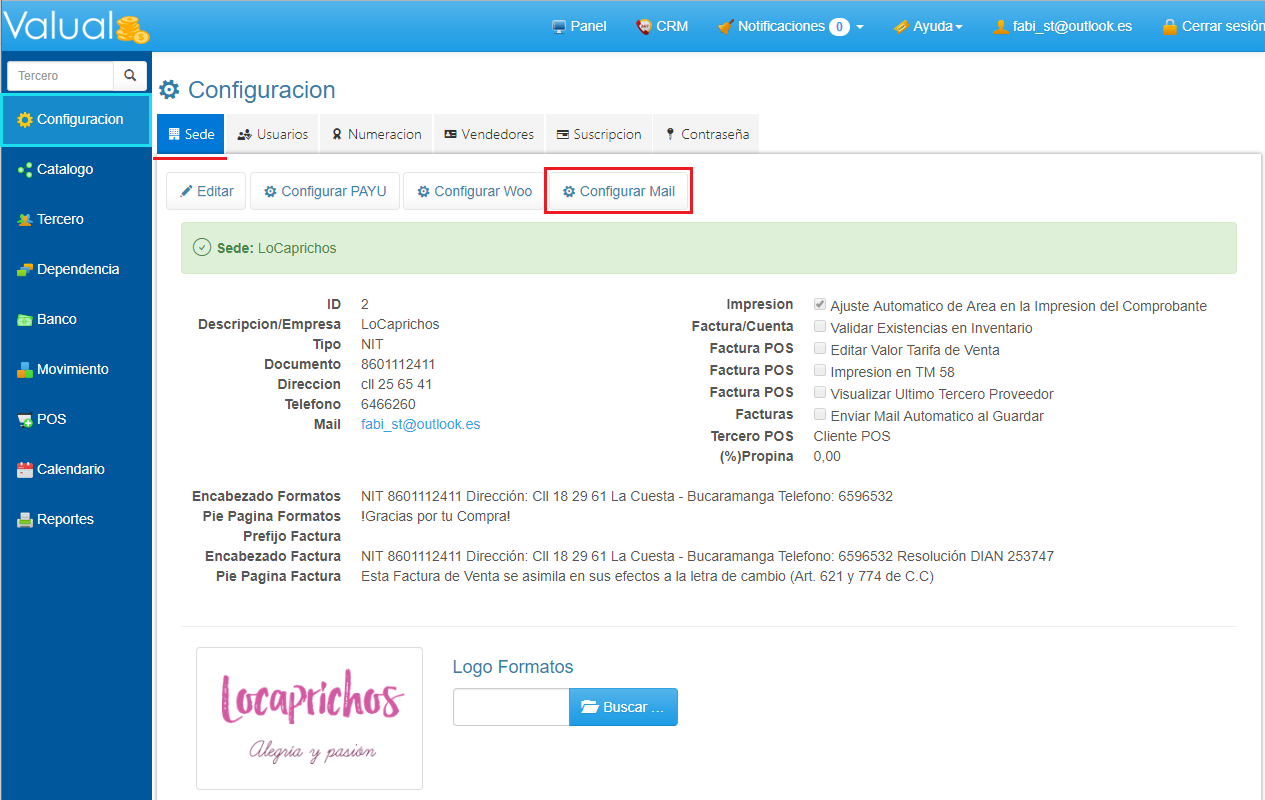Screen dimensions: 1265x800
Task: Click the Configurar Mail button
Action: point(618,191)
